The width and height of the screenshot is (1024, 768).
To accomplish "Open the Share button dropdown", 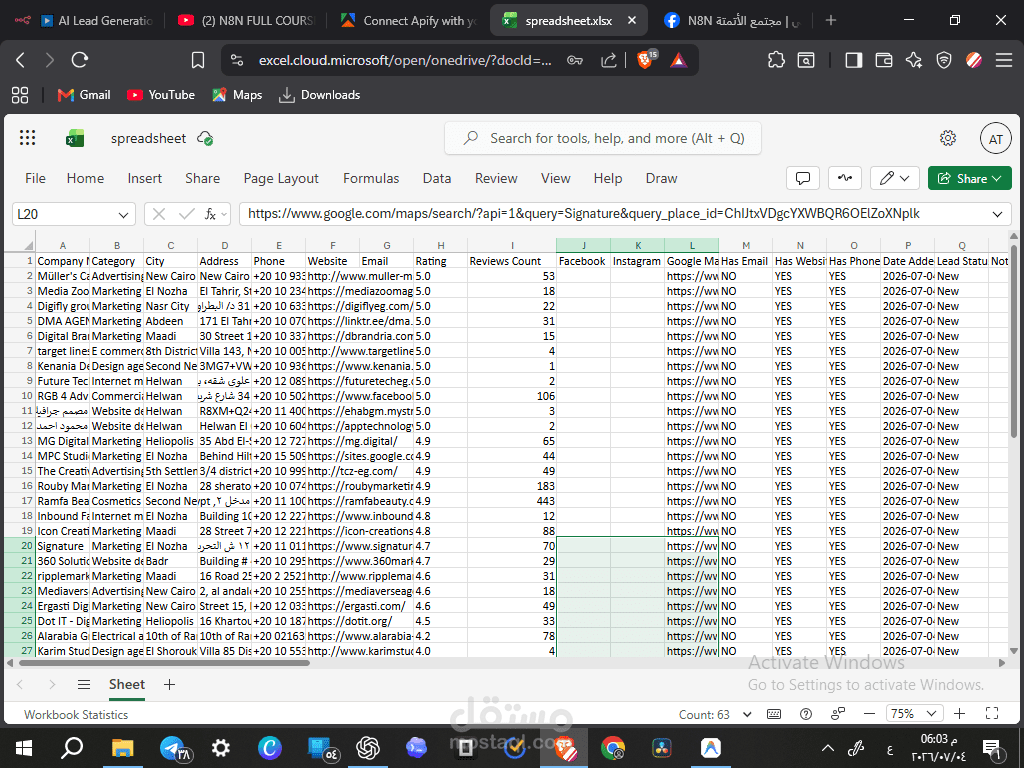I will [969, 178].
